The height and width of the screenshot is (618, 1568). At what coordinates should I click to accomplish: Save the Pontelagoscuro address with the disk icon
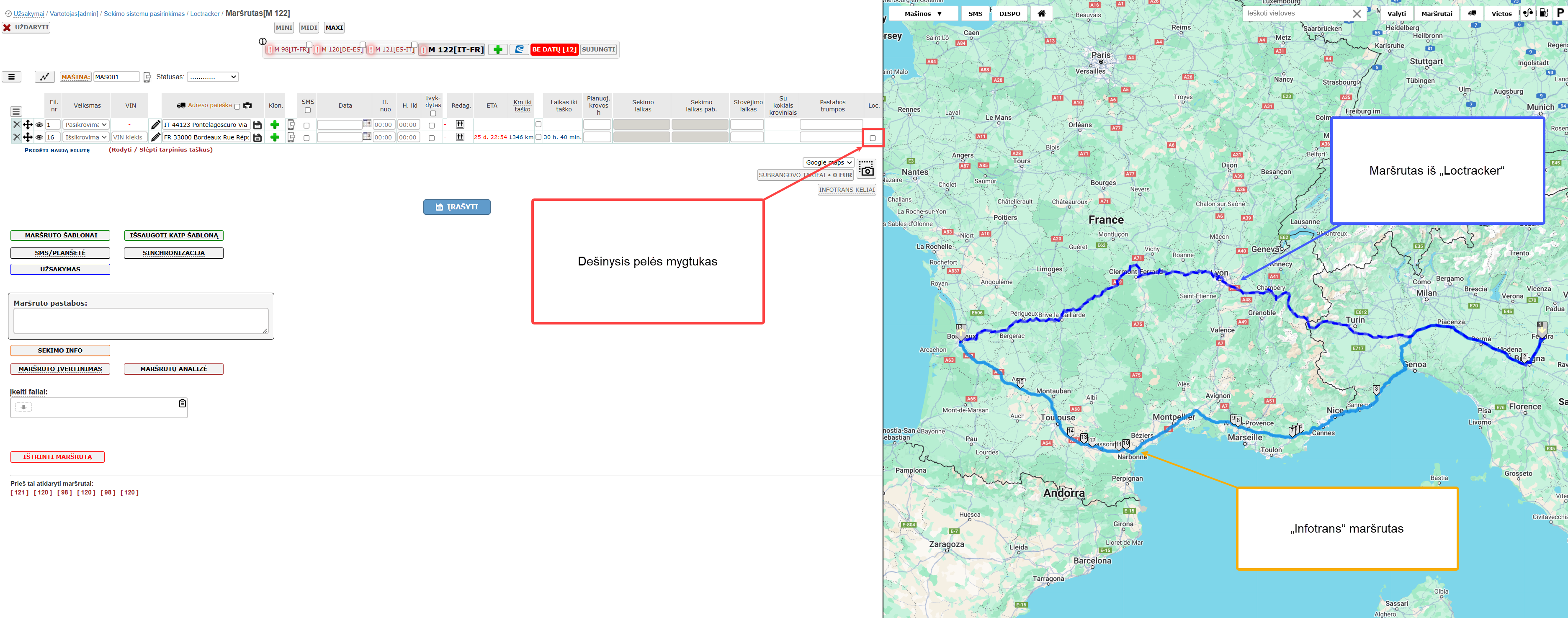tap(257, 125)
